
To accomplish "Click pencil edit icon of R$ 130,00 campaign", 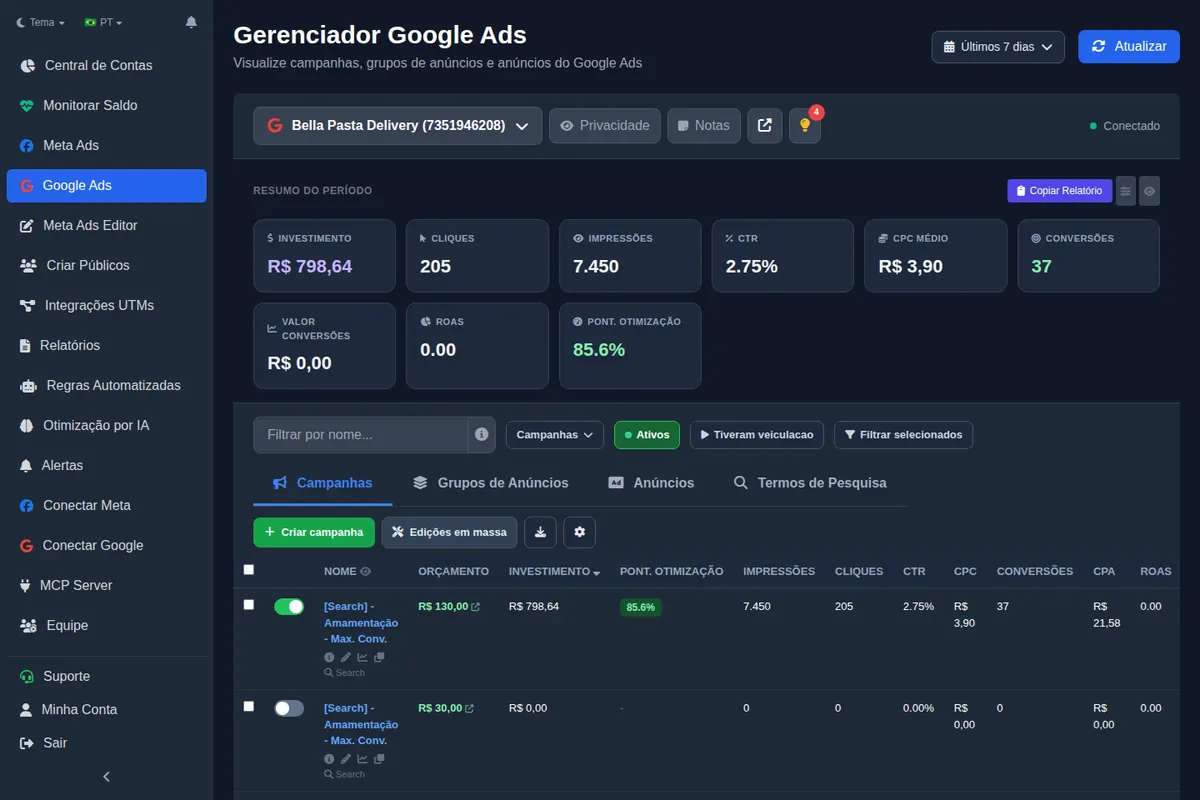I will [346, 657].
